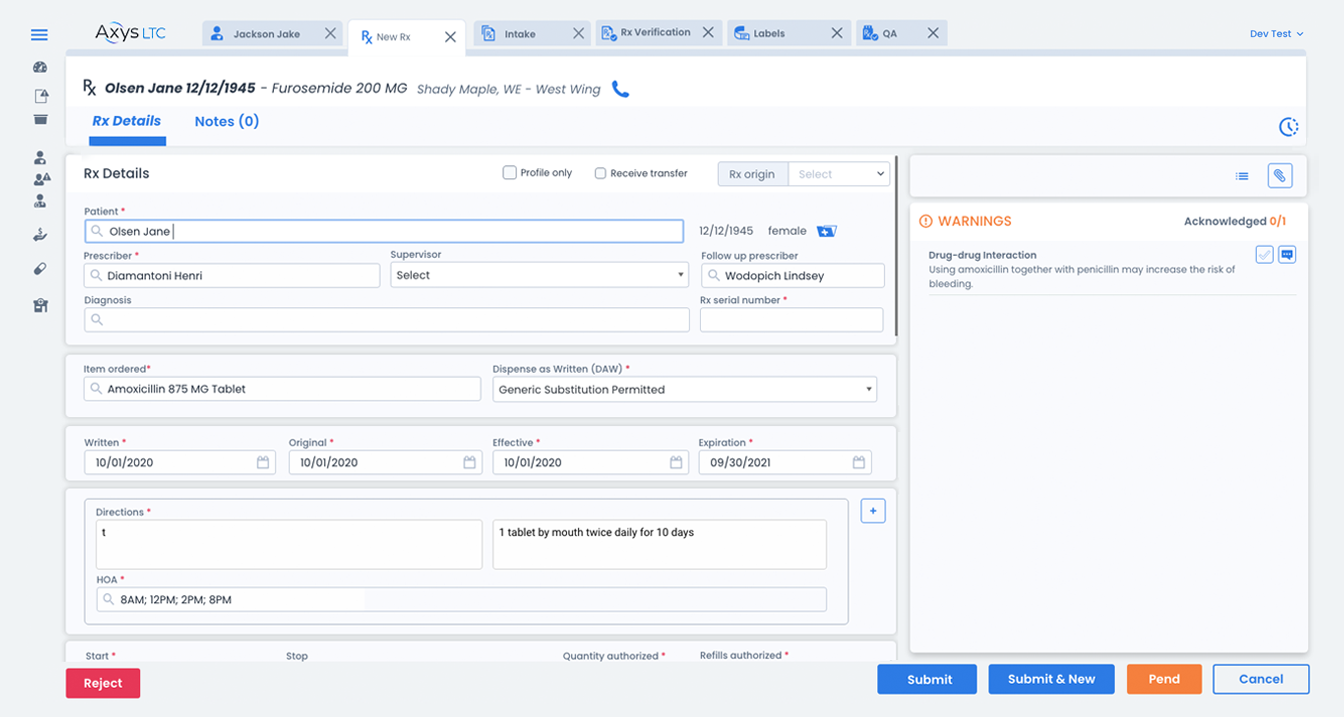Click the list view icon above Warnings

tap(1242, 176)
